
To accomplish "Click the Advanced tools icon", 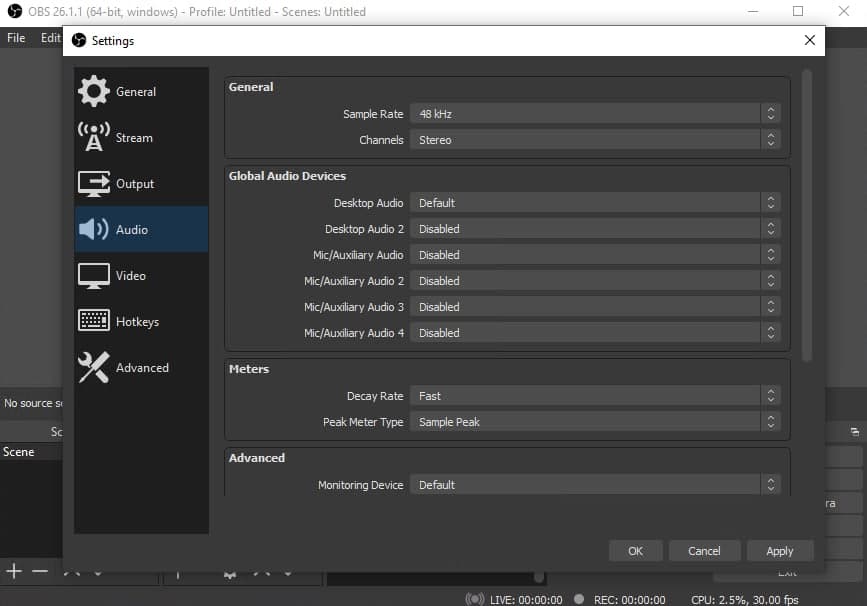I will 93,367.
